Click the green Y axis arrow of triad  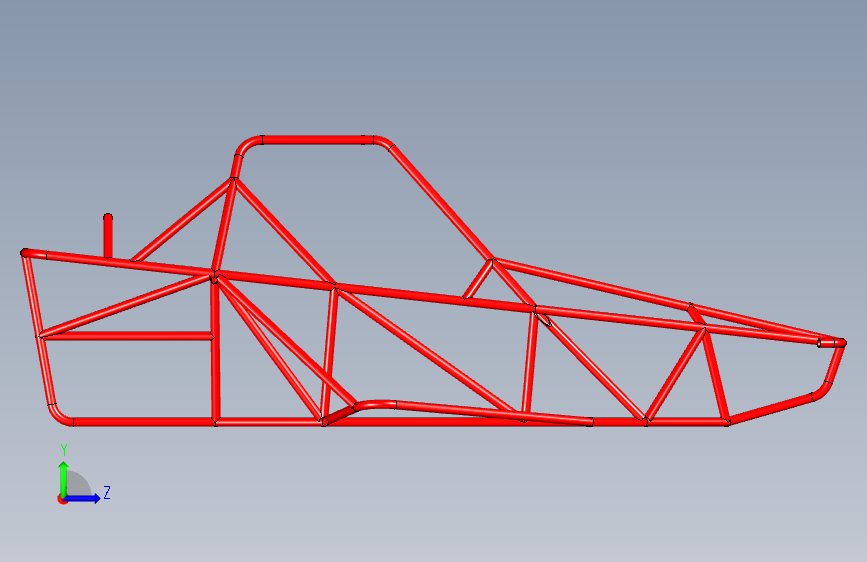64,478
